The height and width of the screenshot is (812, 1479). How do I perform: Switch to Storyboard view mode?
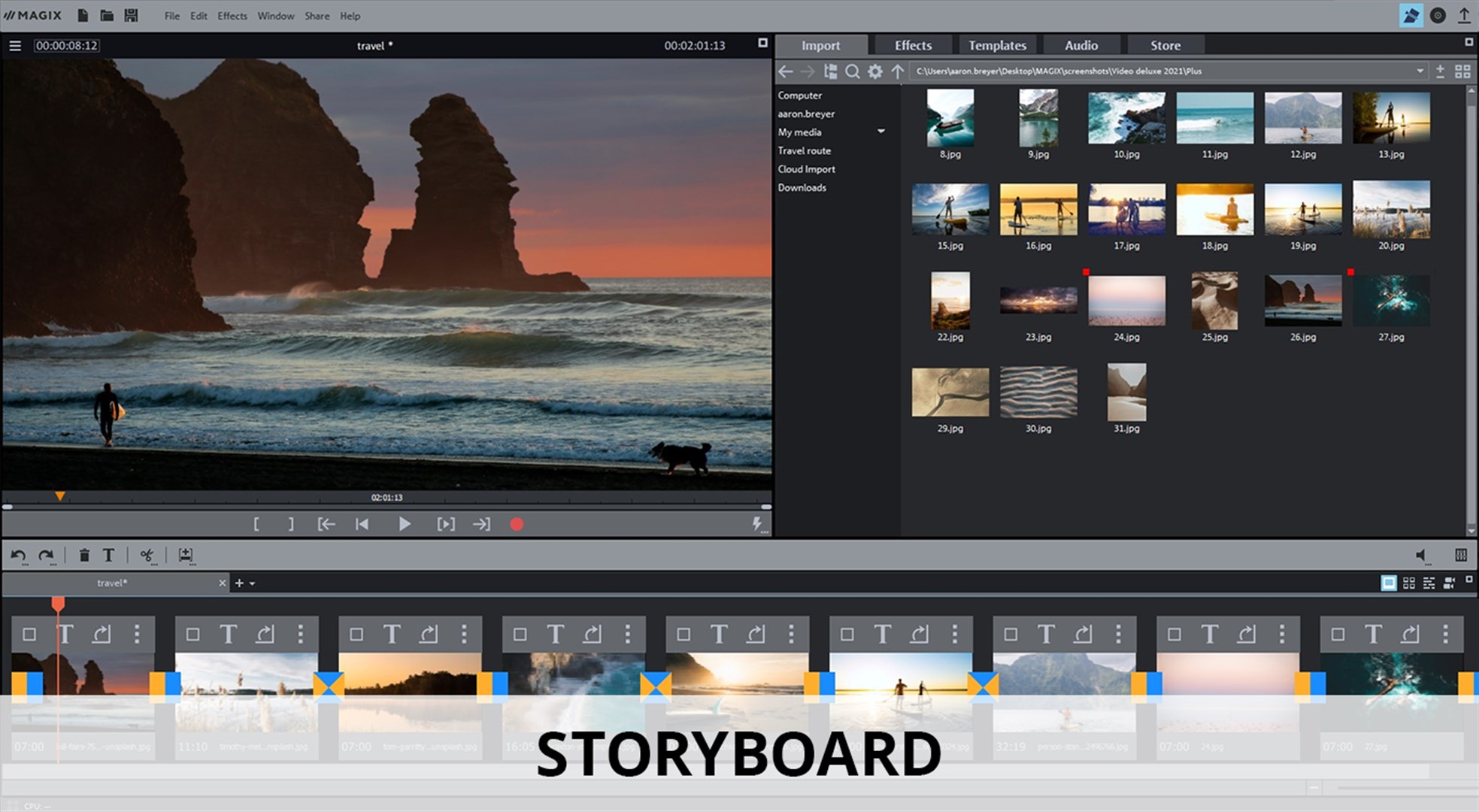point(1389,583)
